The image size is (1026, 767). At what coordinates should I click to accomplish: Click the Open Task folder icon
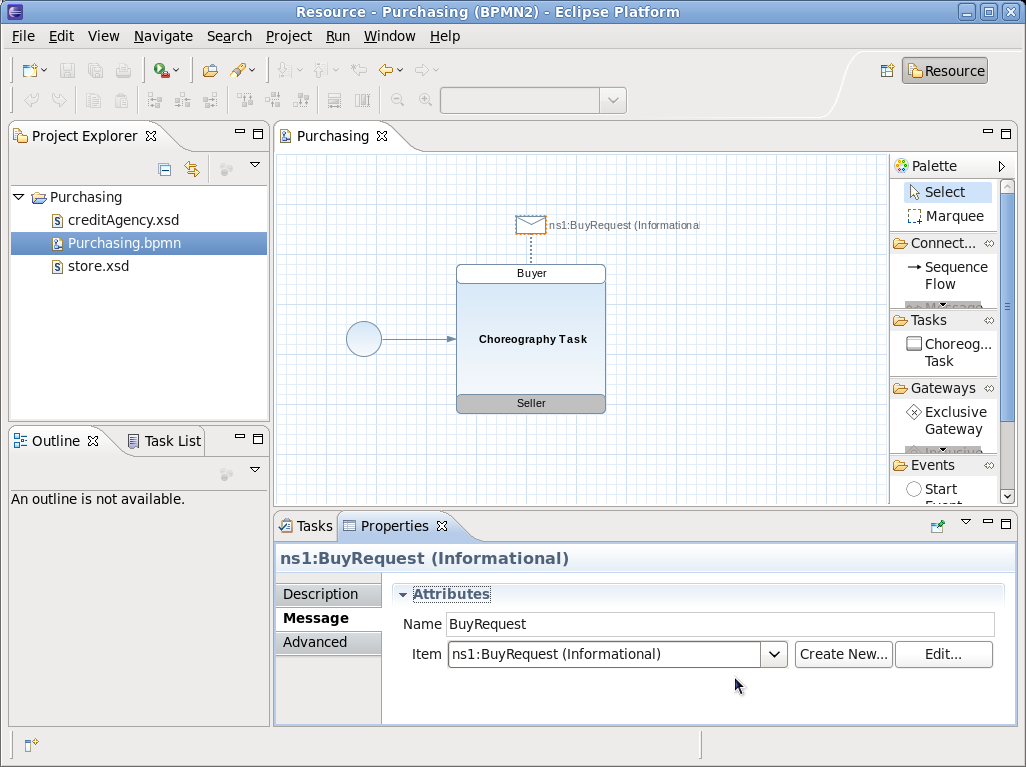210,70
